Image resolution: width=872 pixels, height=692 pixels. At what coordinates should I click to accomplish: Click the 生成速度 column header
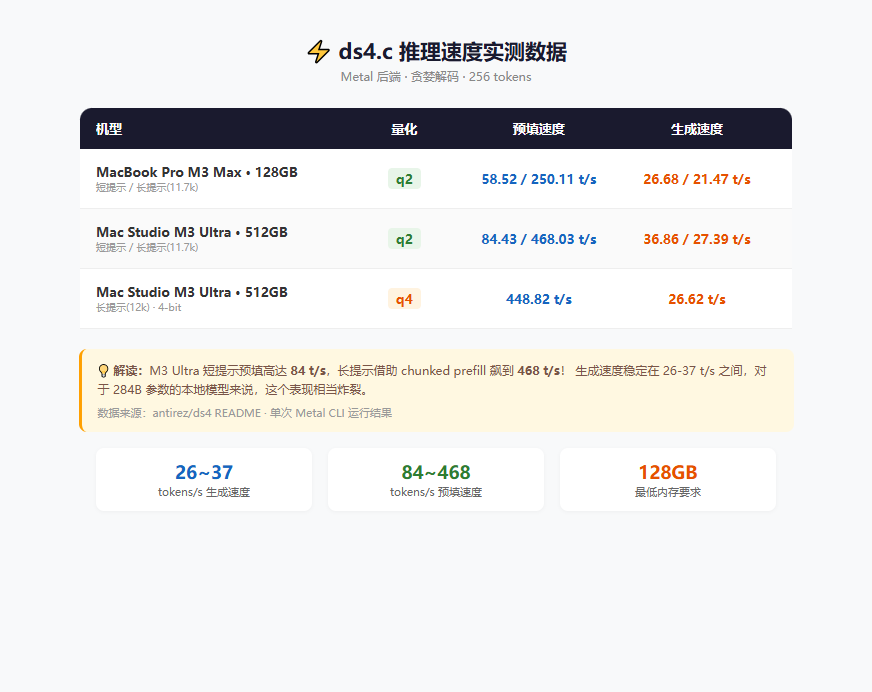click(697, 129)
